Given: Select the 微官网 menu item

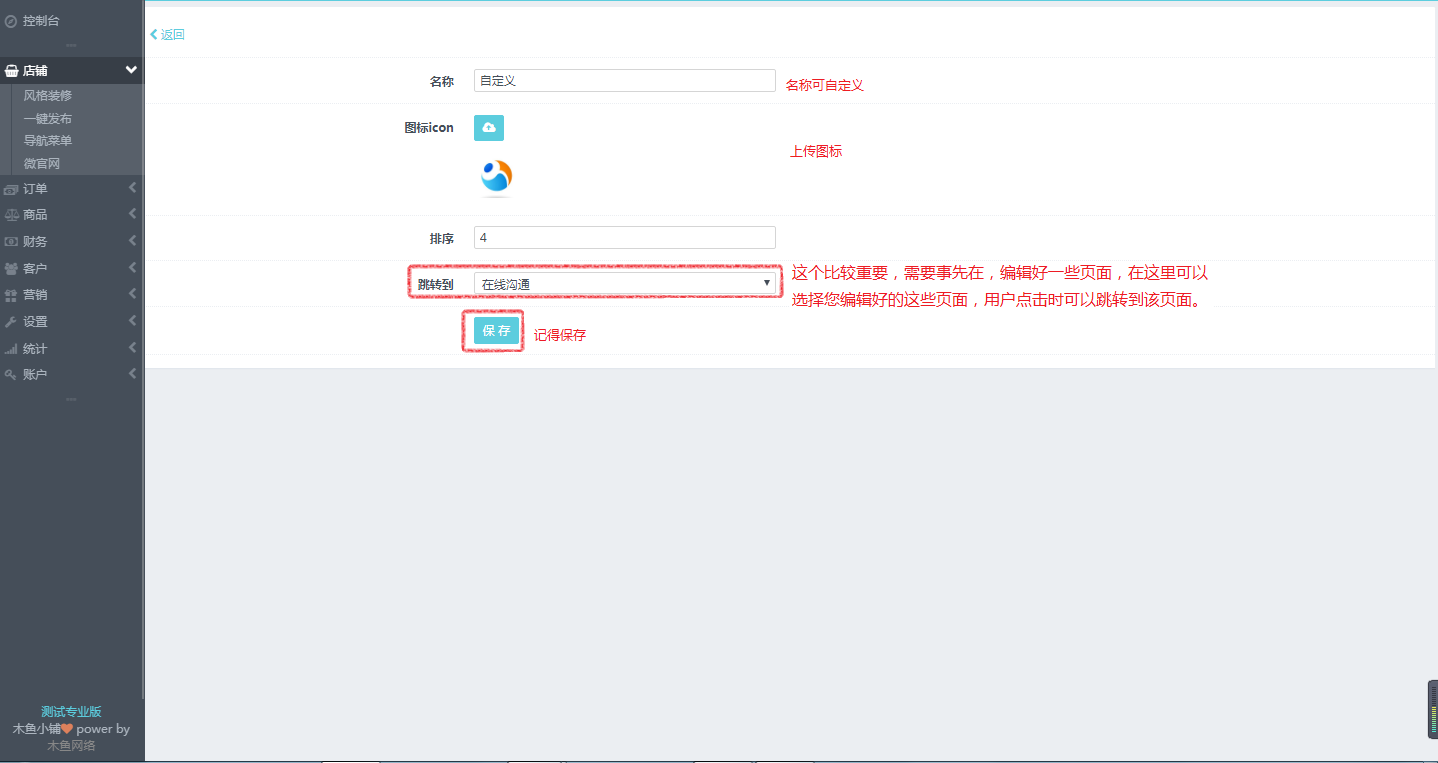Looking at the screenshot, I should (42, 163).
